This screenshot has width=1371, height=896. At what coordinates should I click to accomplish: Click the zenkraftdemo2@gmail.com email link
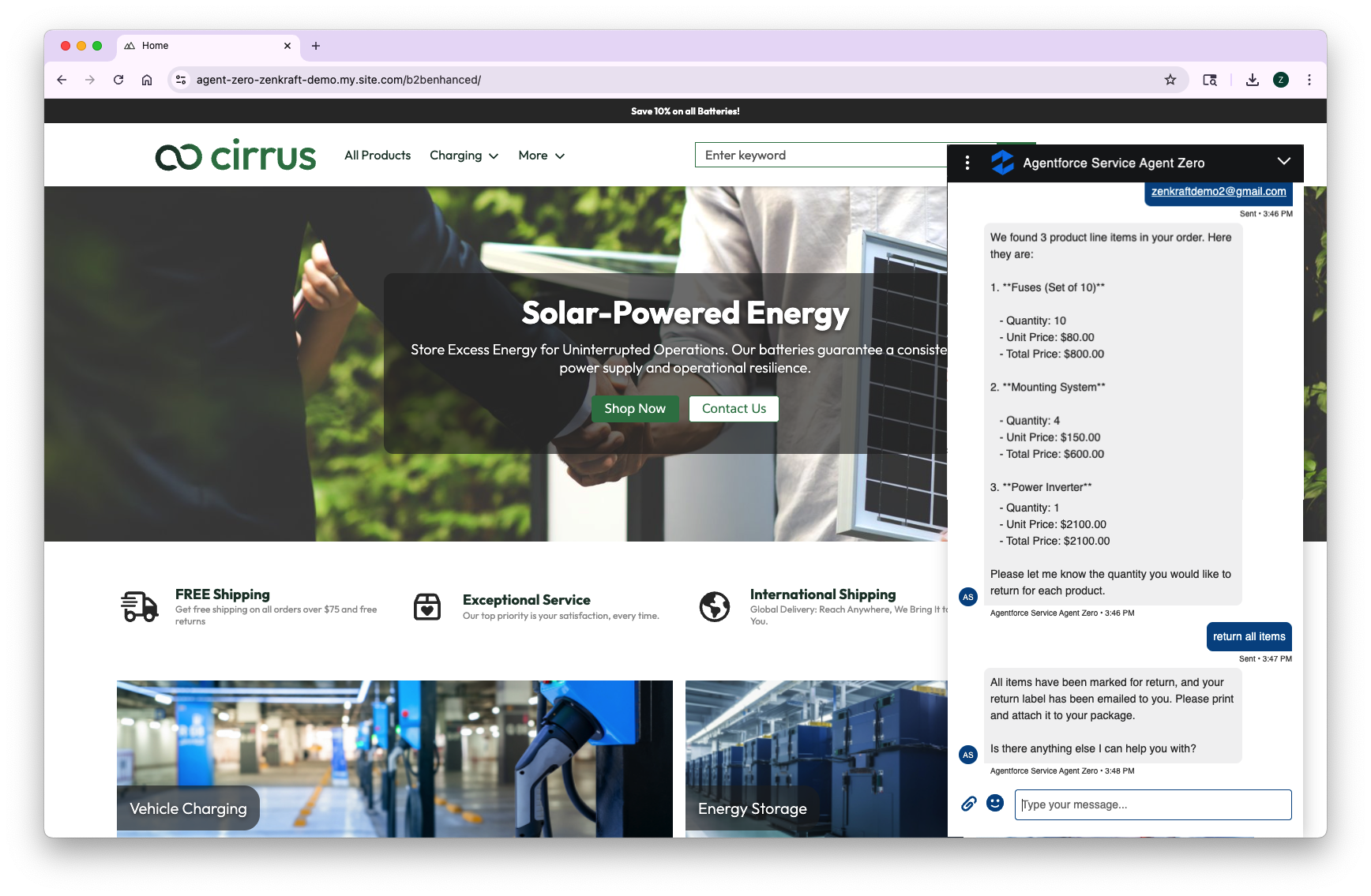point(1217,191)
